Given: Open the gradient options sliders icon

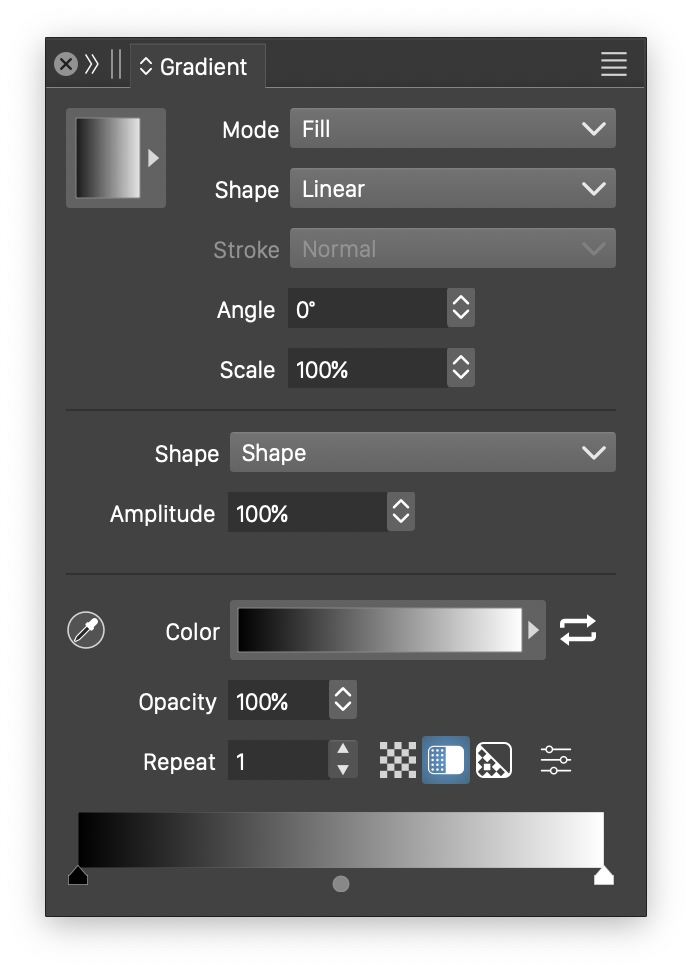Looking at the screenshot, I should coord(556,760).
